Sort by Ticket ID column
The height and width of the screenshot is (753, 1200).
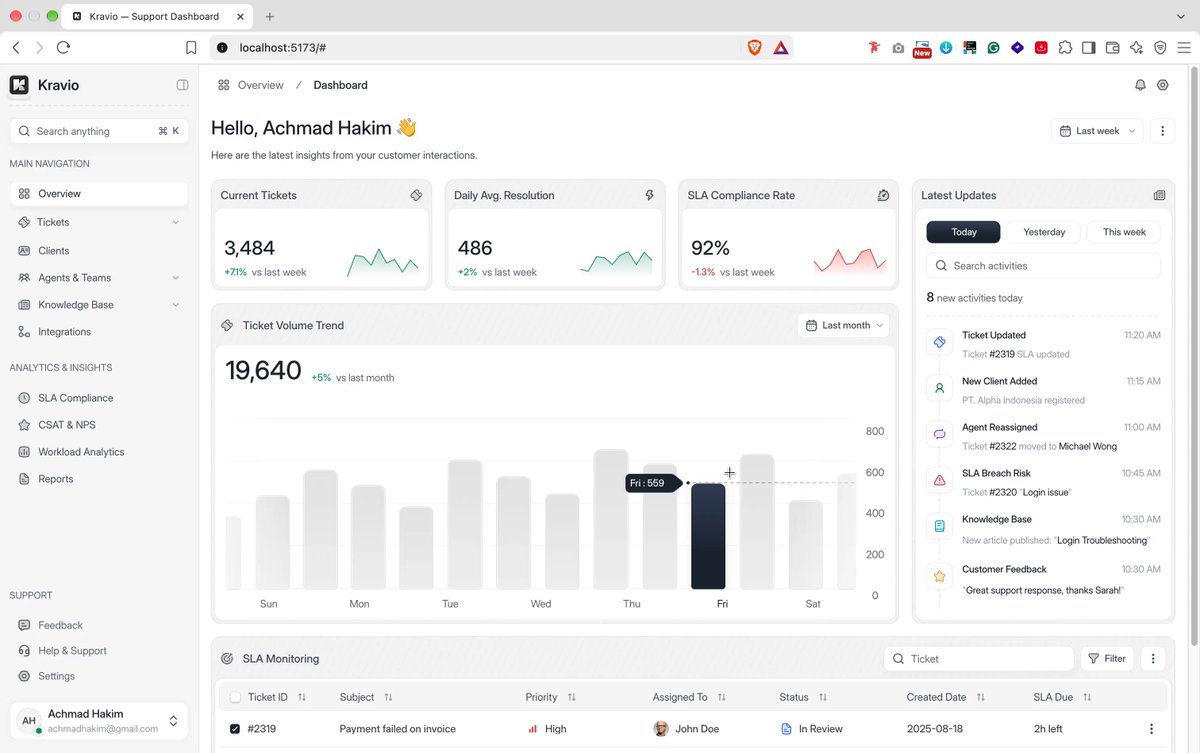302,697
